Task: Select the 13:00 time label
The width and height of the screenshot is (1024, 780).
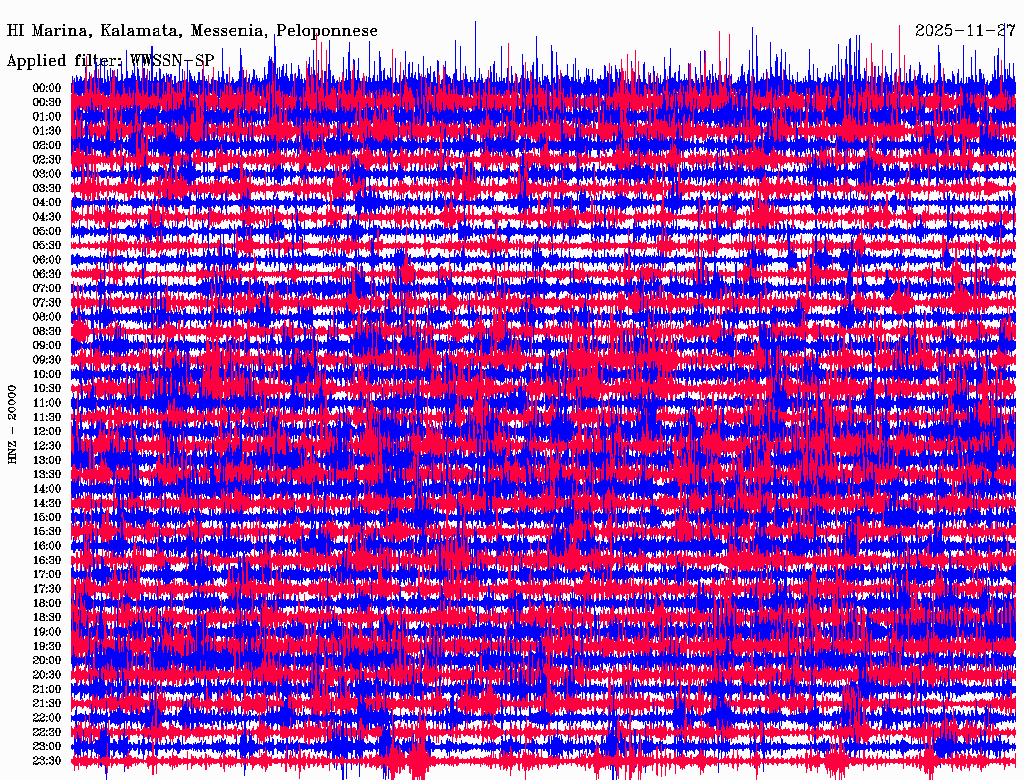Action: pos(47,461)
